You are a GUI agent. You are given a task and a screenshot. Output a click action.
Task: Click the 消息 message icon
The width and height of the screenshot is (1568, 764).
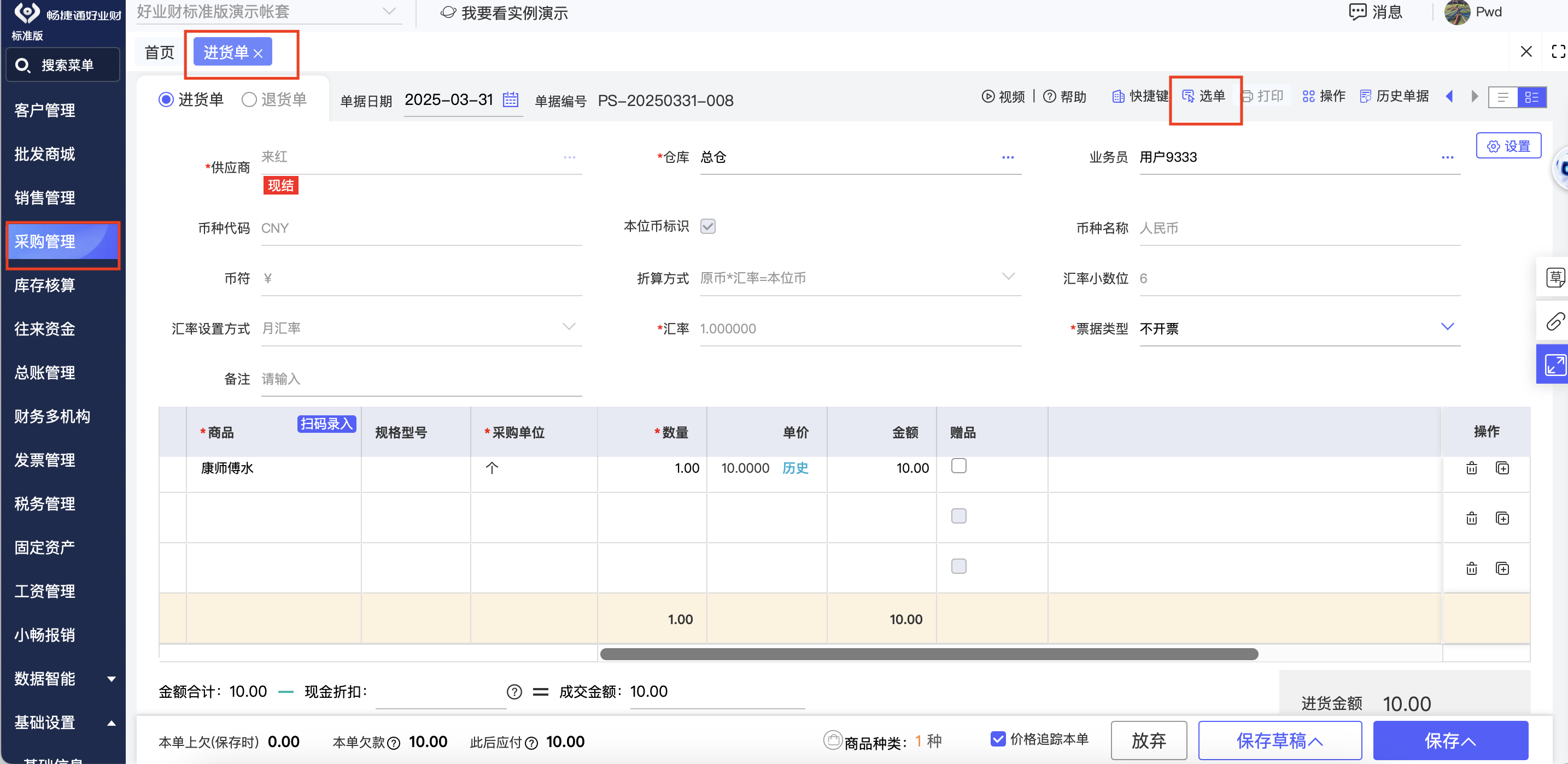[x=1357, y=11]
